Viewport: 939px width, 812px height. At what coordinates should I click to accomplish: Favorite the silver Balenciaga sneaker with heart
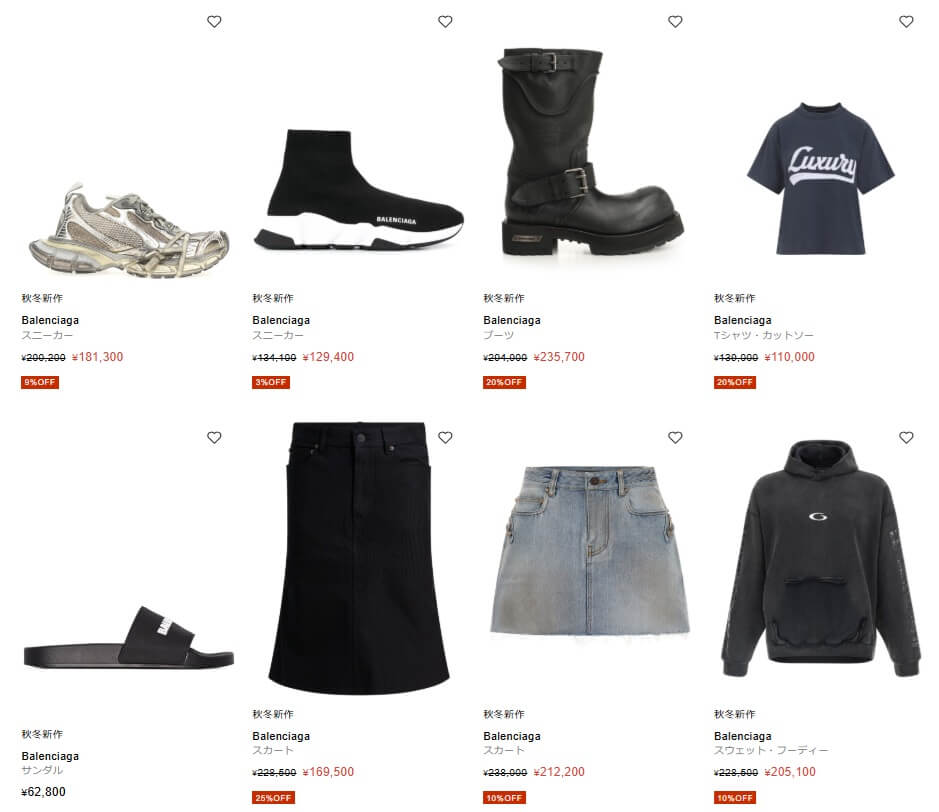coord(214,22)
